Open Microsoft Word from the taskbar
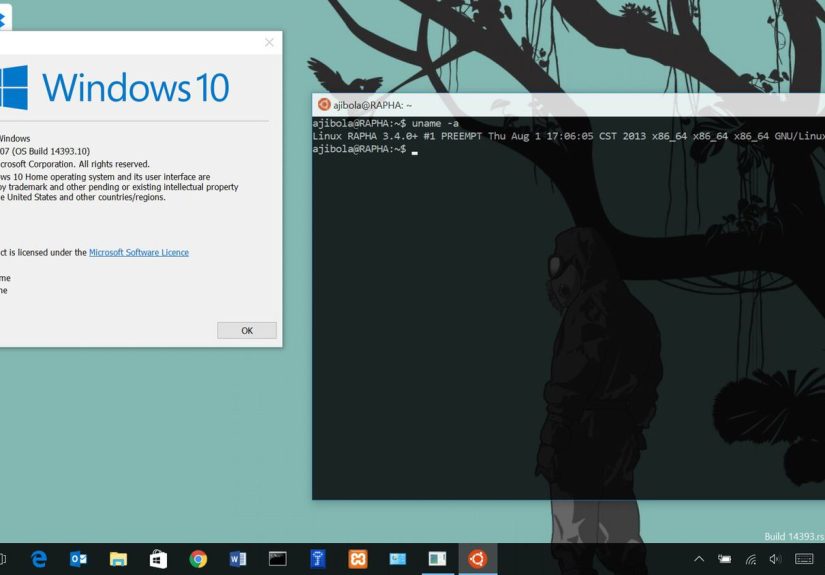The image size is (825, 575). coord(238,559)
